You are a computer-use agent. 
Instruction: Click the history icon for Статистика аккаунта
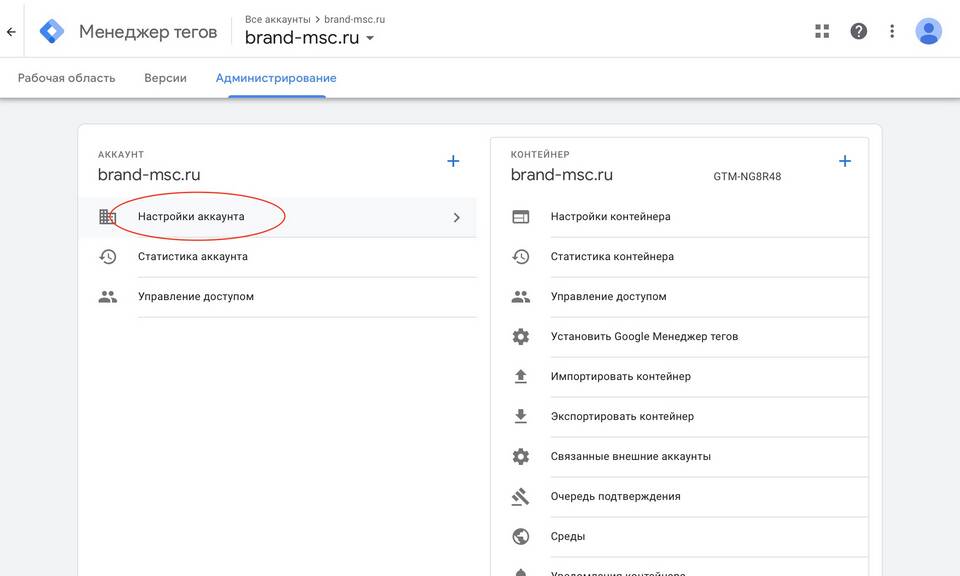click(108, 256)
